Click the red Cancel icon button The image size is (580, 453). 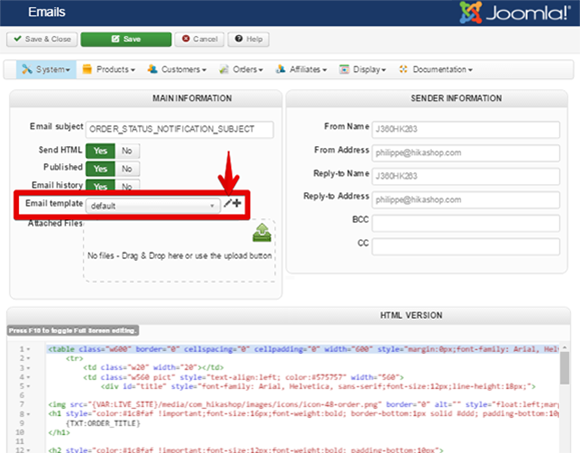199,39
